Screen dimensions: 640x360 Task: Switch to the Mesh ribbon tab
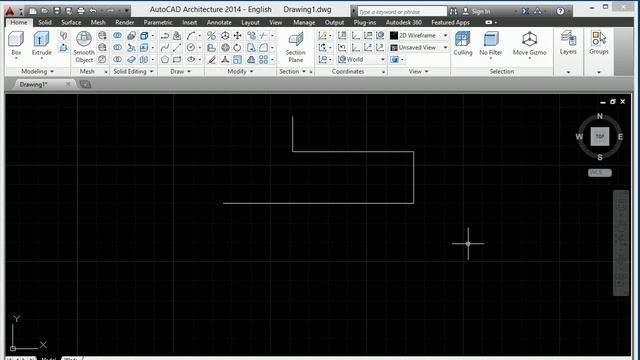click(x=98, y=22)
